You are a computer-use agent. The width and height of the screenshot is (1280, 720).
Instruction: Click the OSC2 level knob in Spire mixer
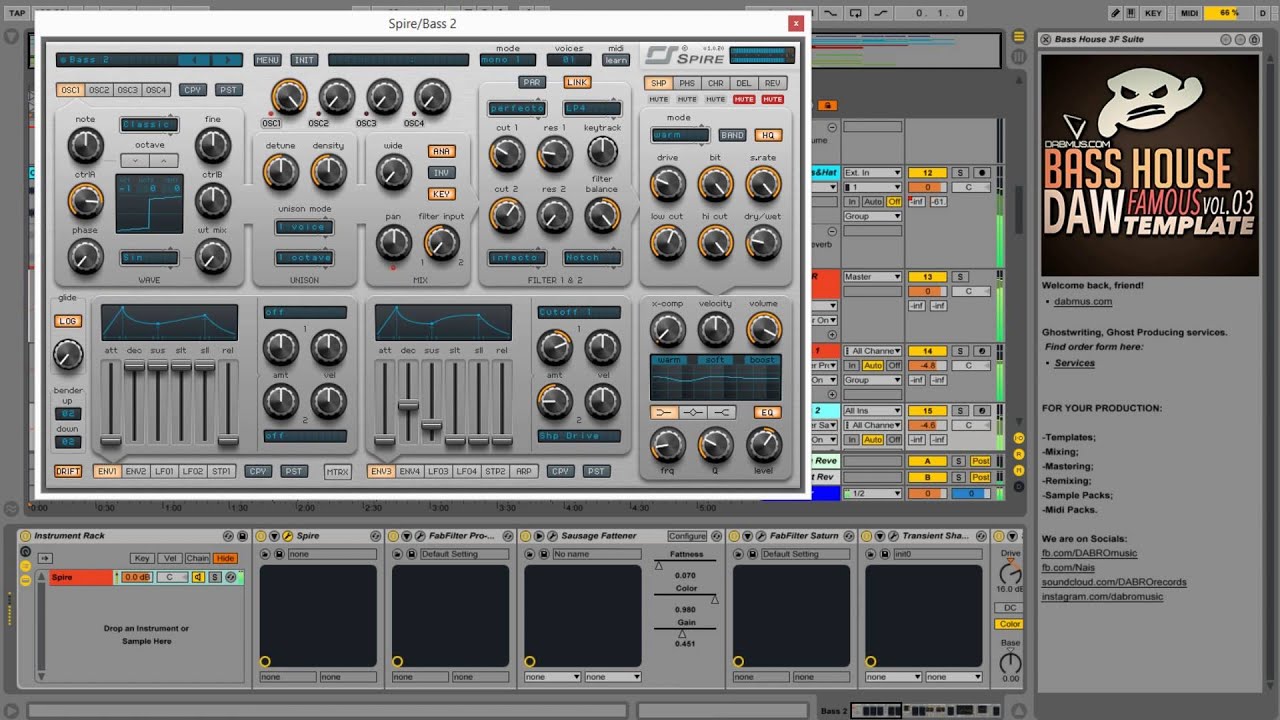click(337, 96)
